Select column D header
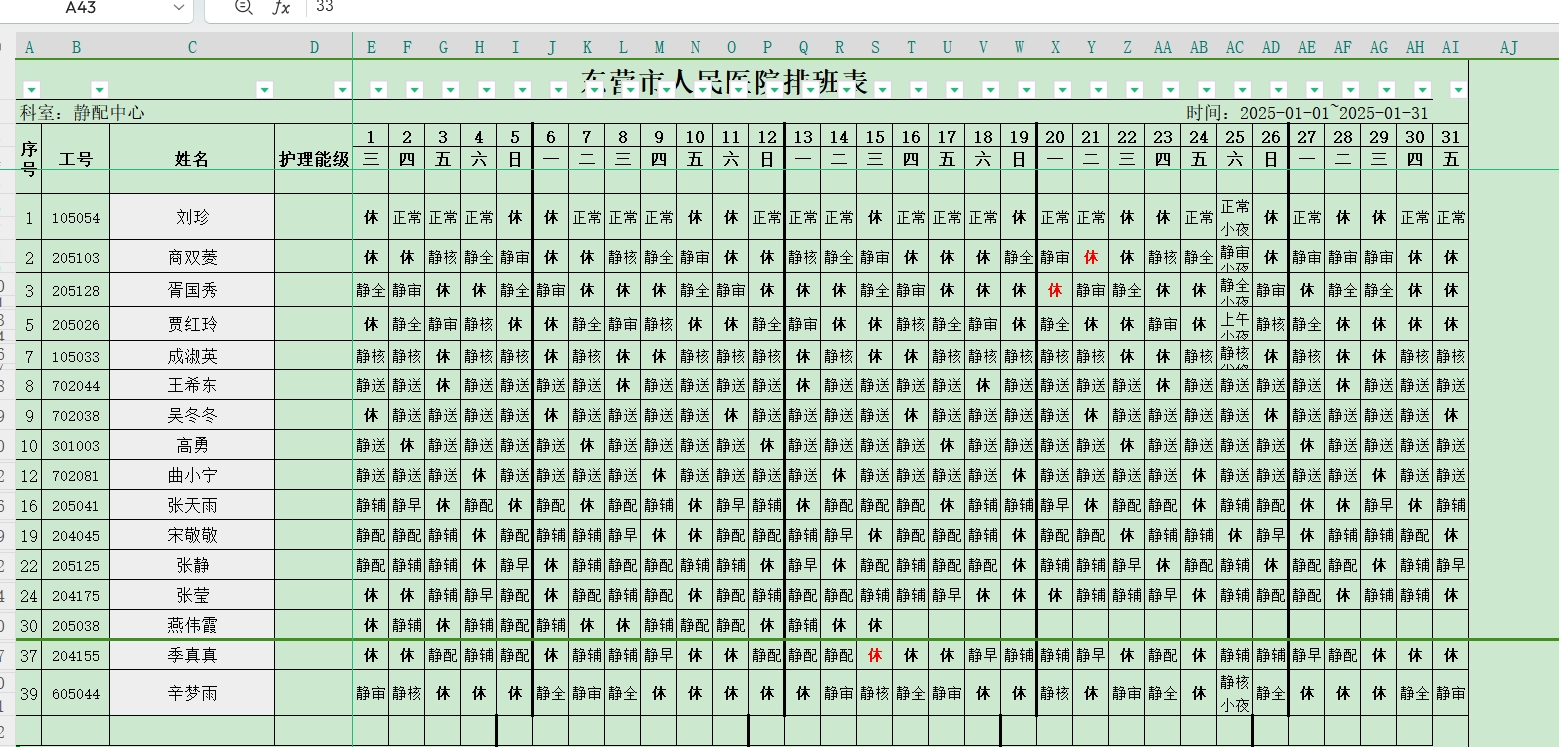Viewport: 1559px width, 747px height. coord(314,47)
